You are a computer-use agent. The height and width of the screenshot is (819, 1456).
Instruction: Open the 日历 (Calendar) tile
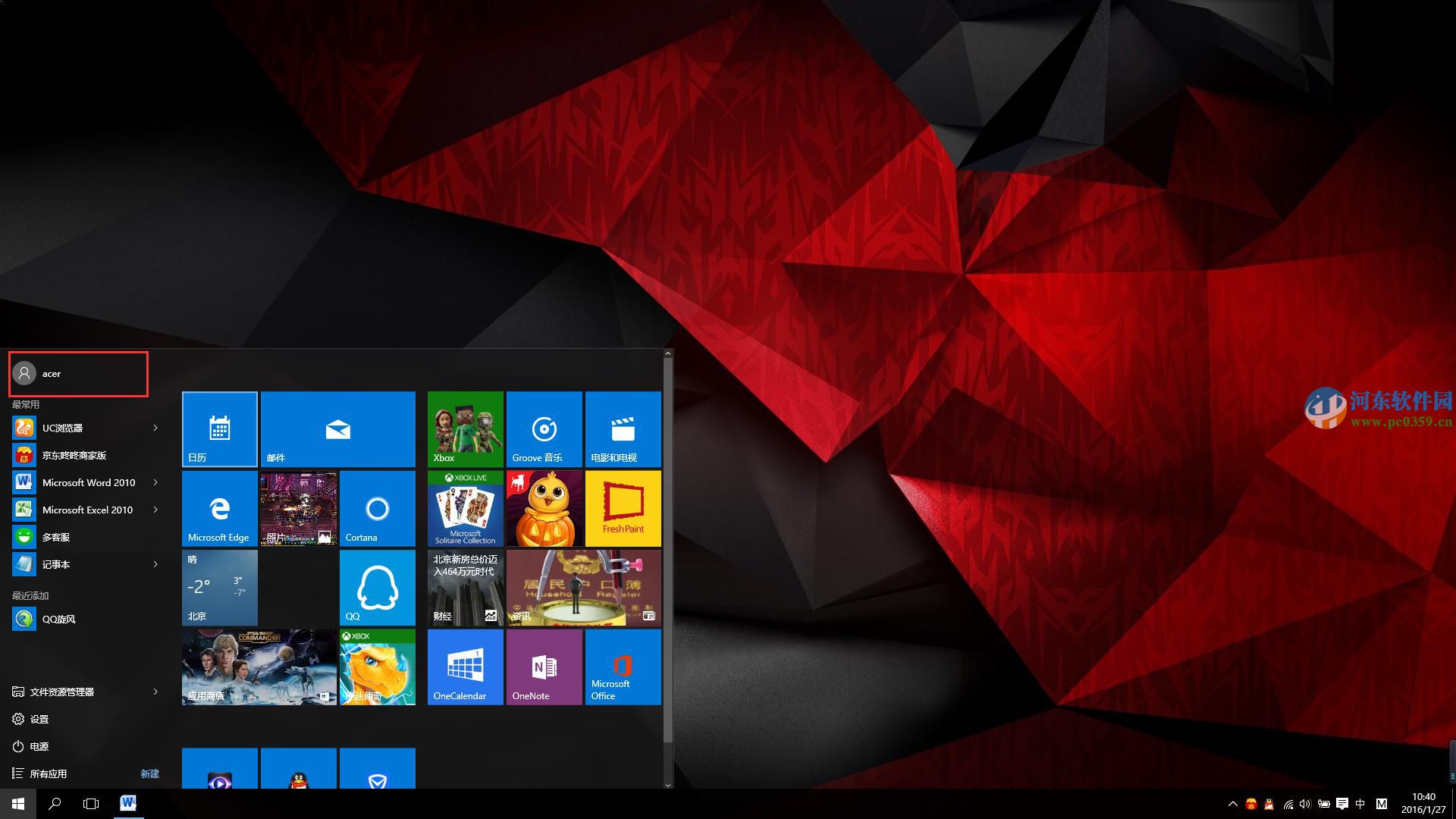point(219,428)
